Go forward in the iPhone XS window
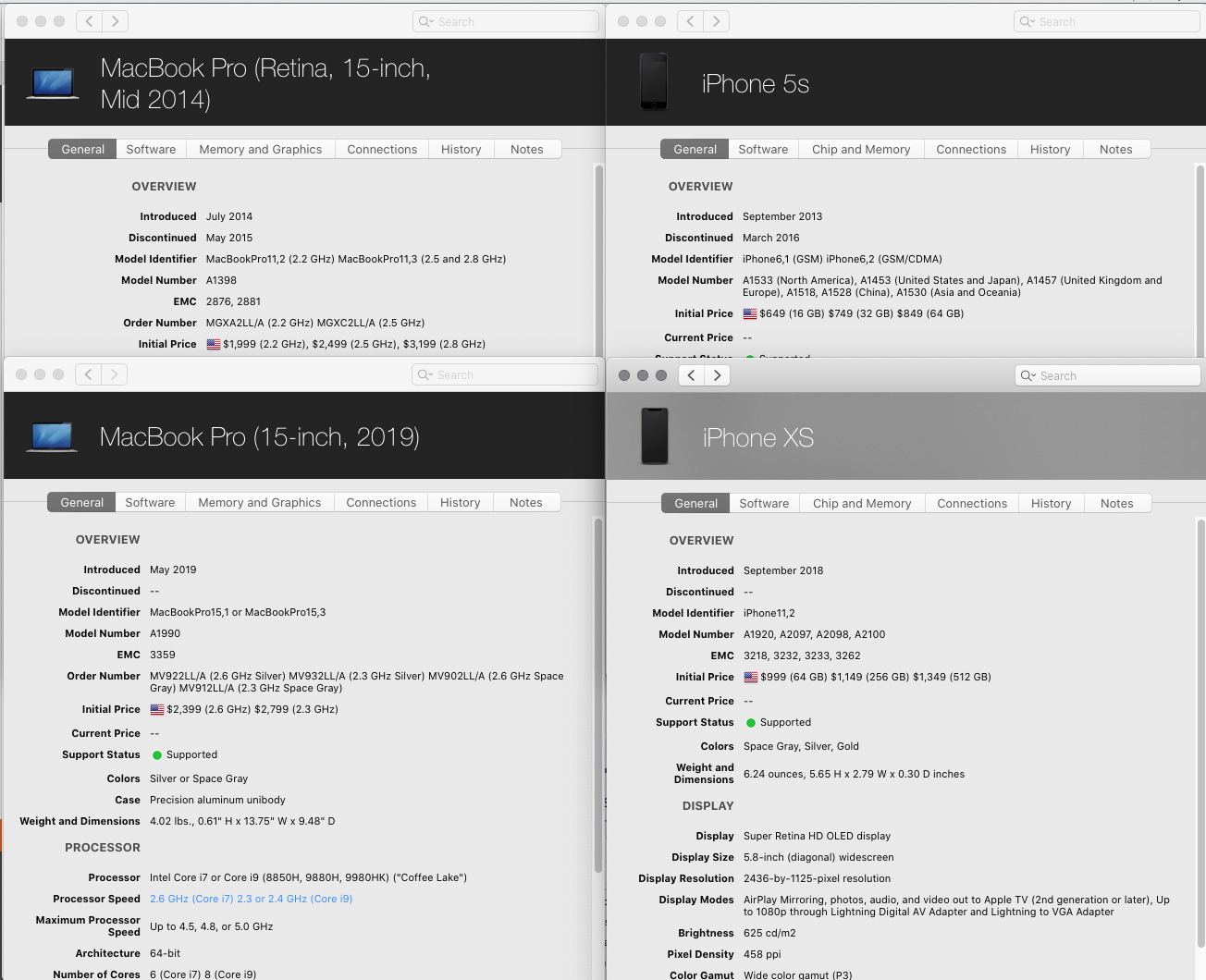 coord(718,375)
